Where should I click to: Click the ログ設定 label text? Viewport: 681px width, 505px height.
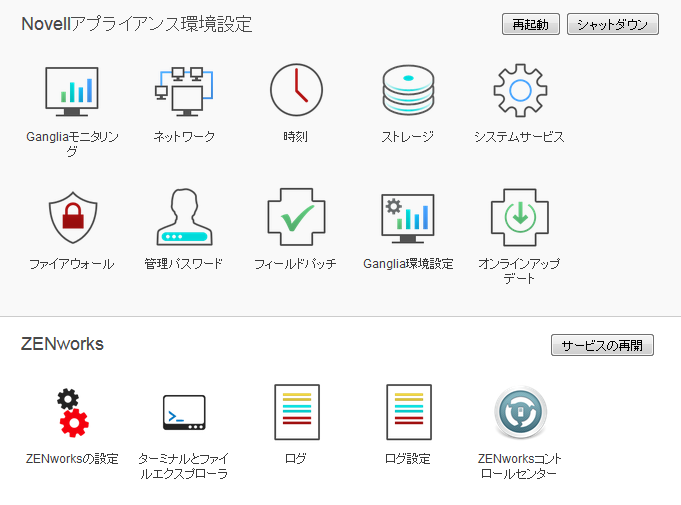(x=408, y=459)
